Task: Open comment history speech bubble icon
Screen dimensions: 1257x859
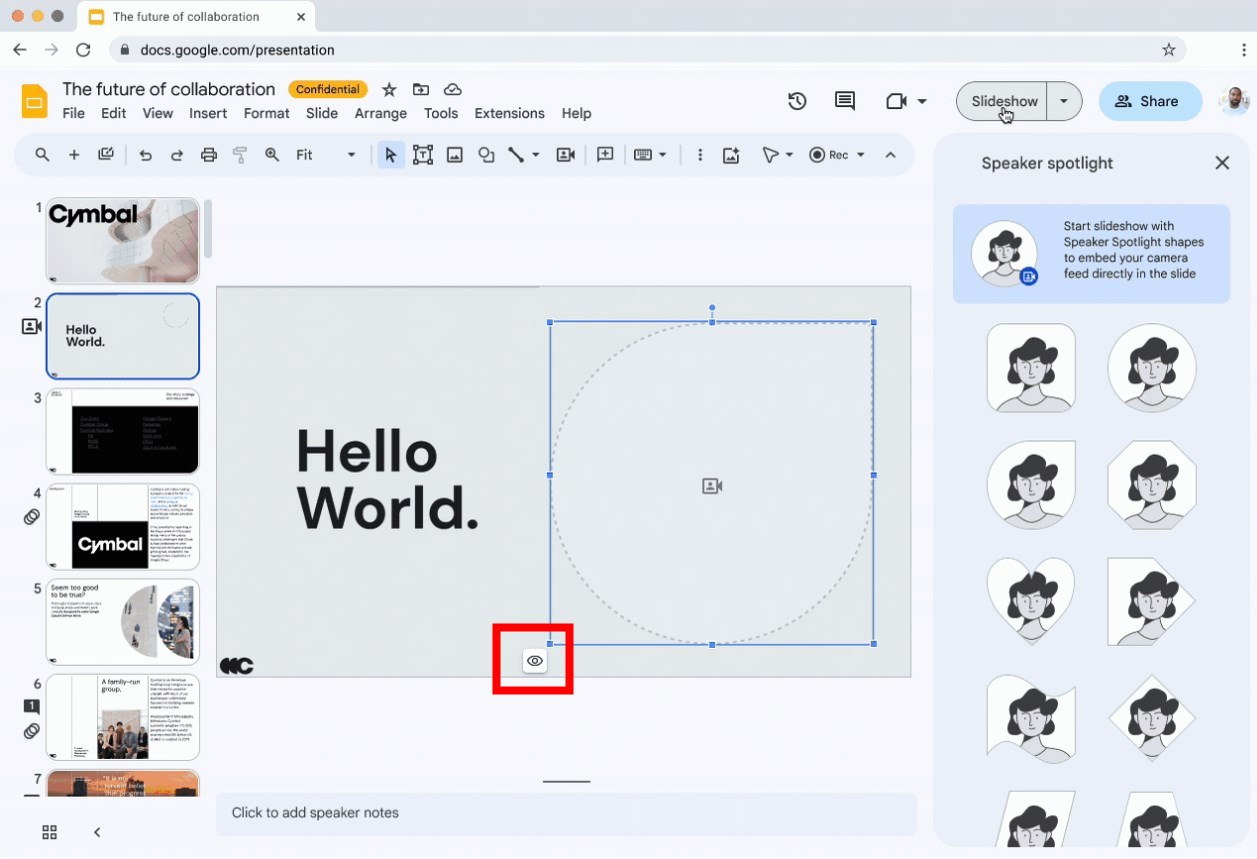Action: [845, 101]
